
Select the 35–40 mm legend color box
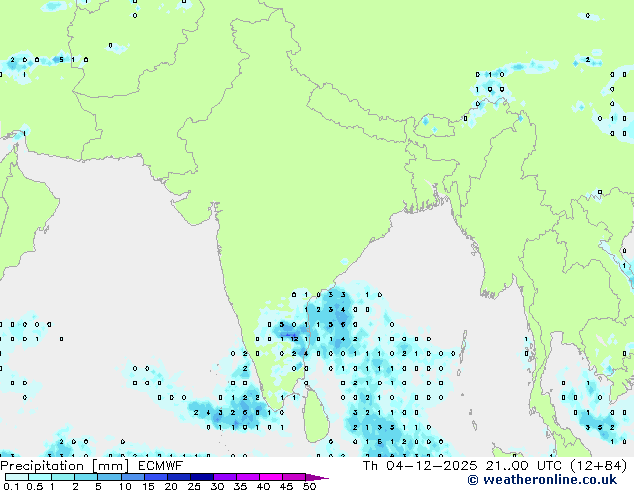(248, 477)
